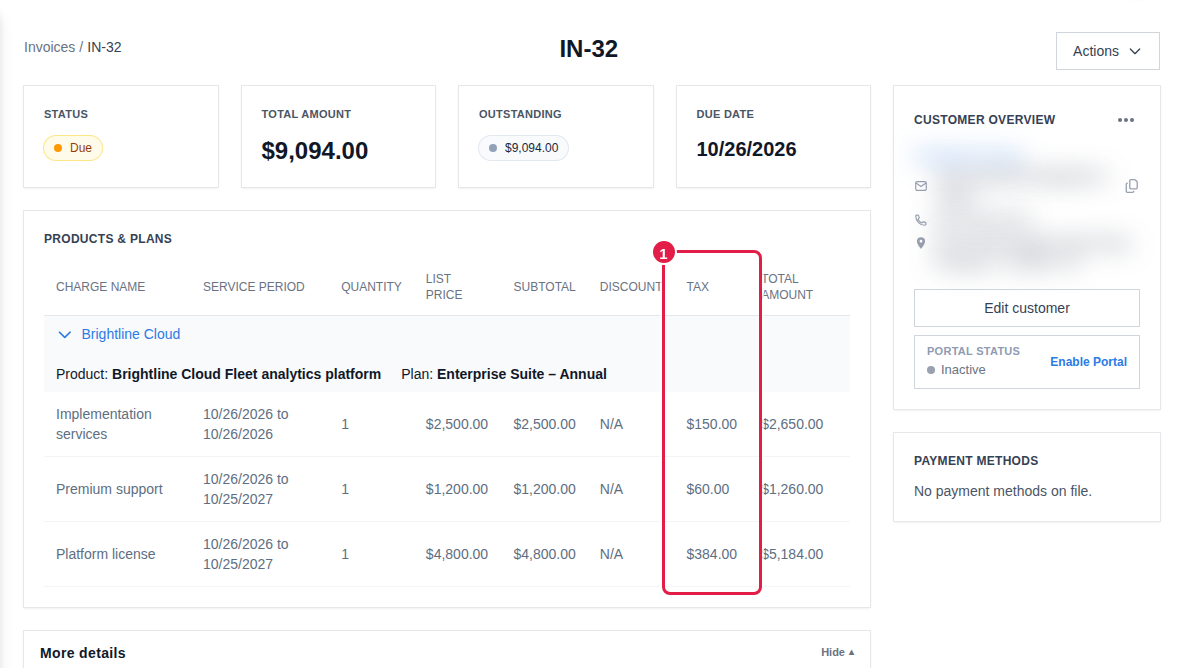The image size is (1184, 668).
Task: Select the Platform license row name
Action: [106, 554]
